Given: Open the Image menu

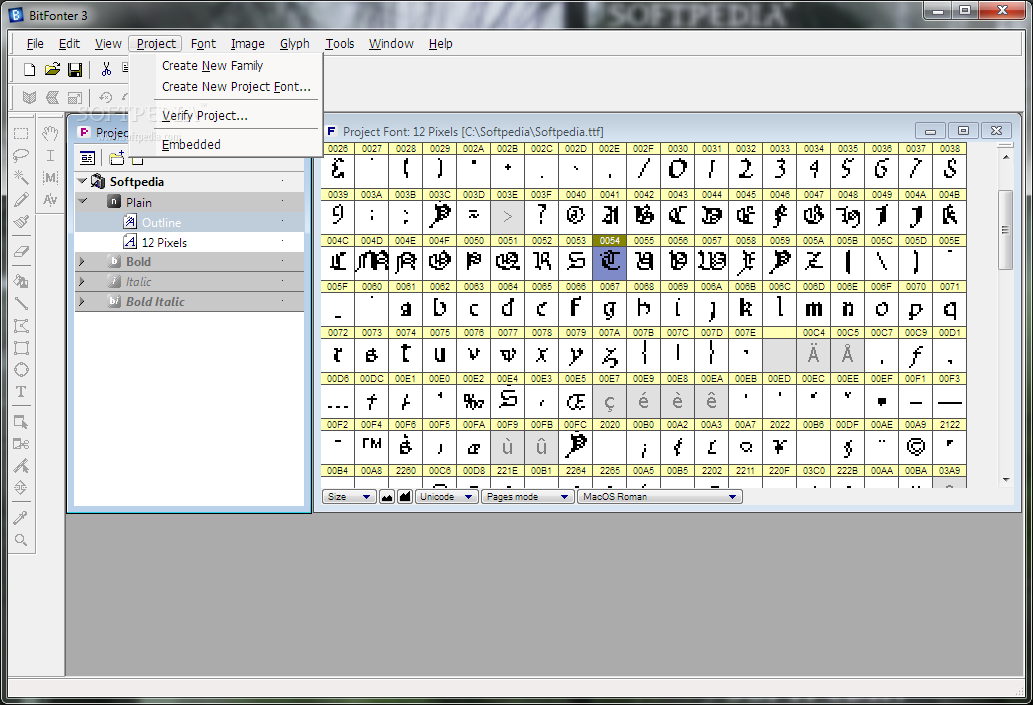Looking at the screenshot, I should [x=248, y=43].
